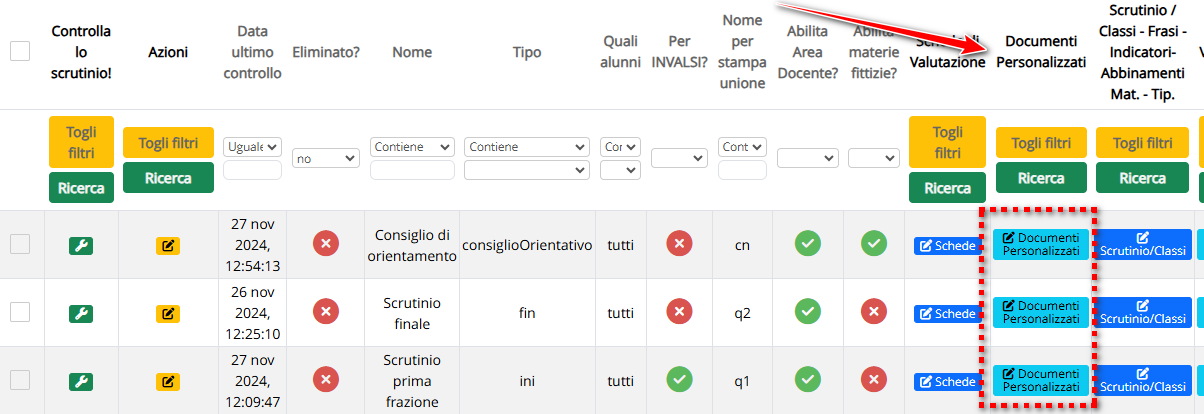Click Togli filtri under Azioni column
The height and width of the screenshot is (414, 1204).
point(168,142)
